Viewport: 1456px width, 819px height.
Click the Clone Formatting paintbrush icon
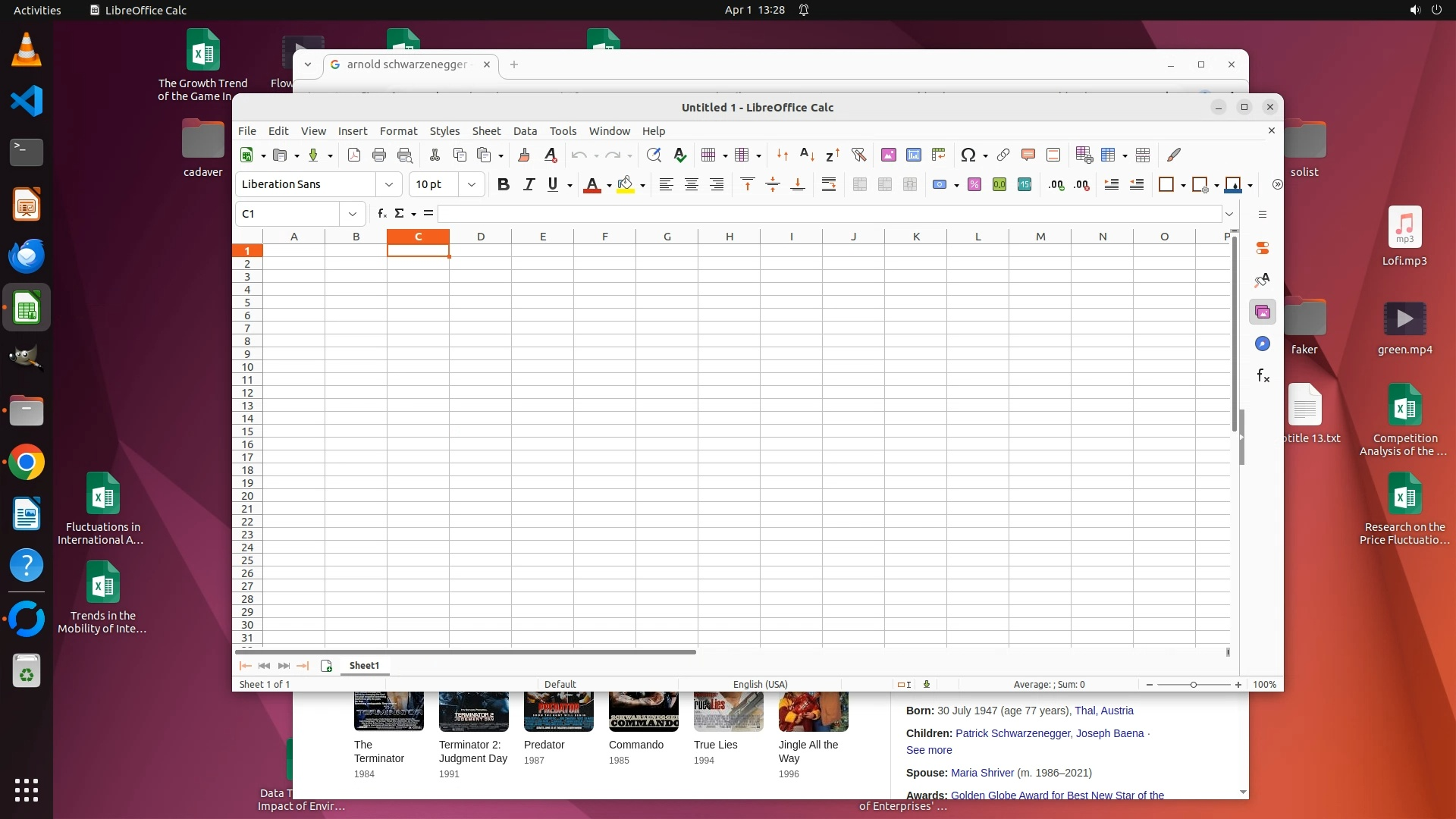523,155
